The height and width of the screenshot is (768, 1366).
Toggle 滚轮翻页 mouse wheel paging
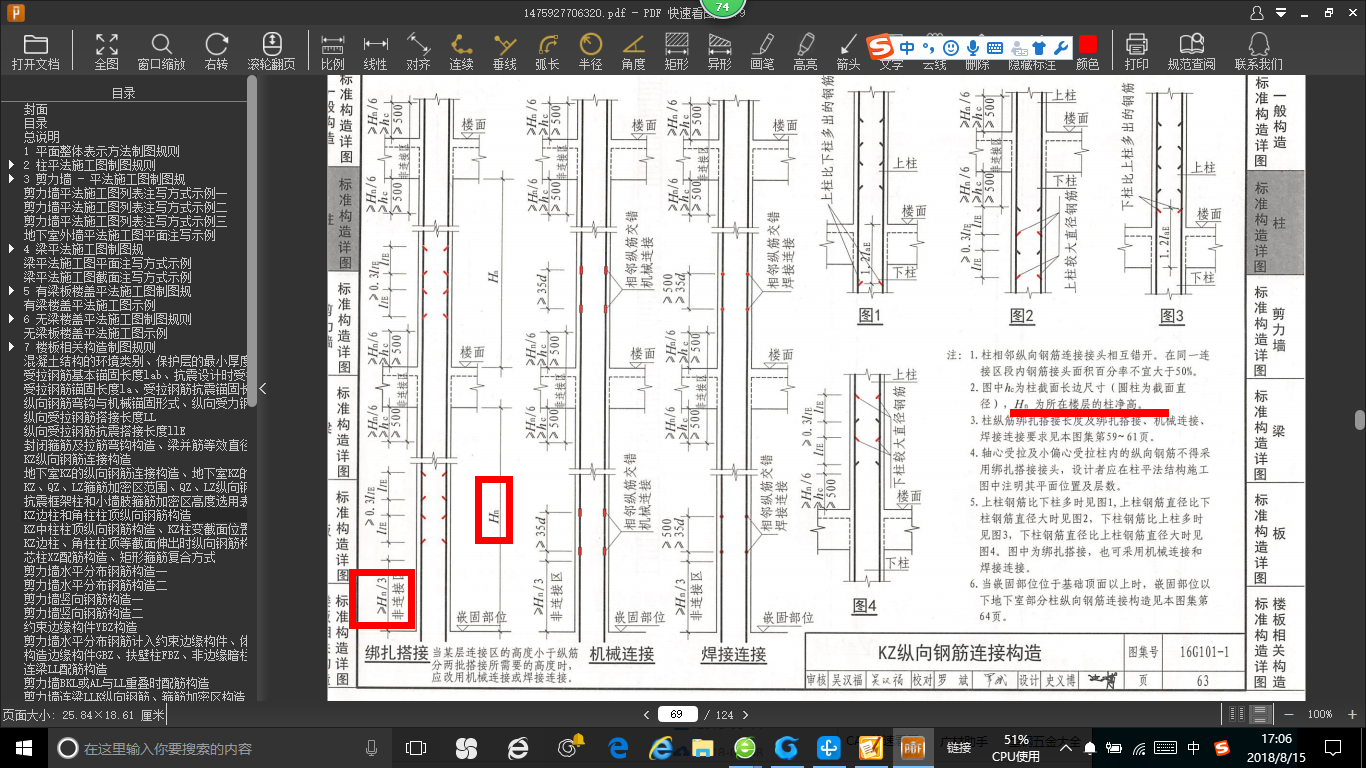point(271,50)
